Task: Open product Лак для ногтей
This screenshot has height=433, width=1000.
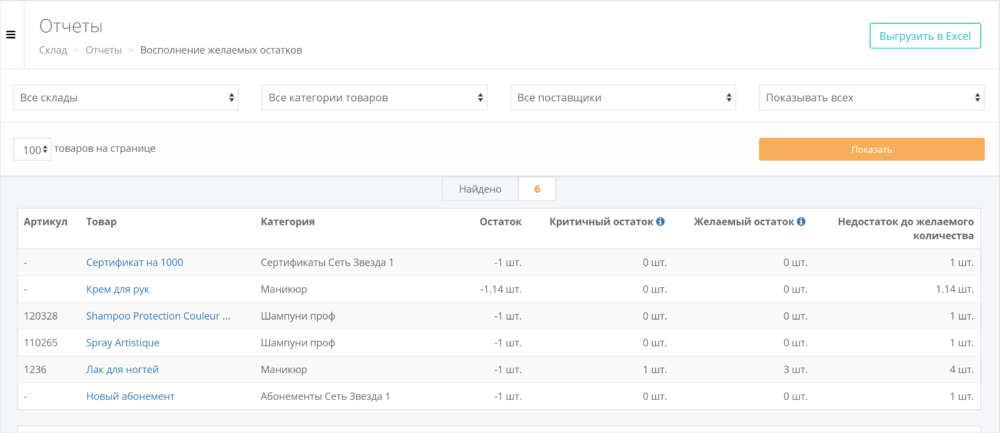Action: click(x=122, y=369)
